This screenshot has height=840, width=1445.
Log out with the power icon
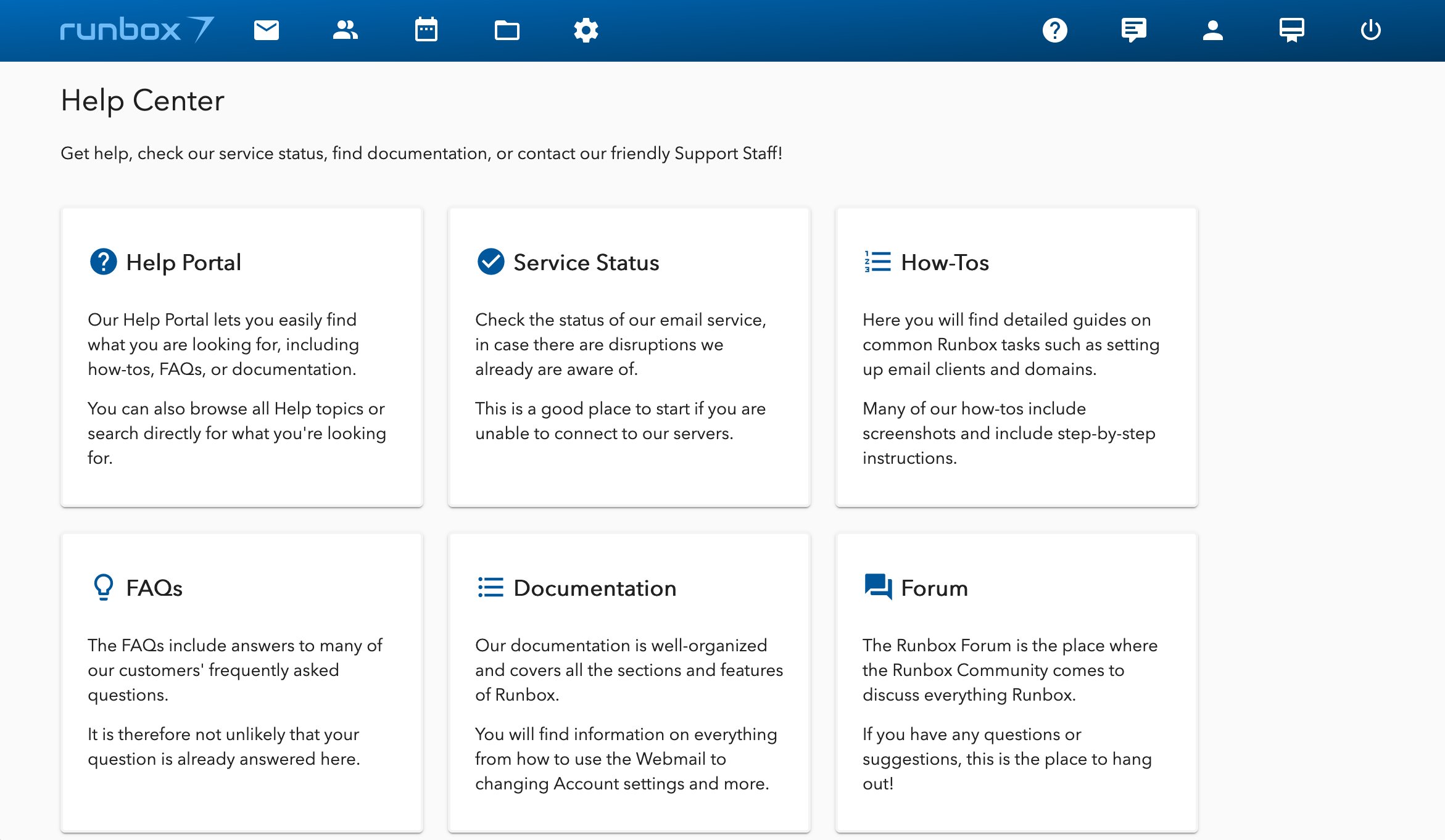[1370, 30]
